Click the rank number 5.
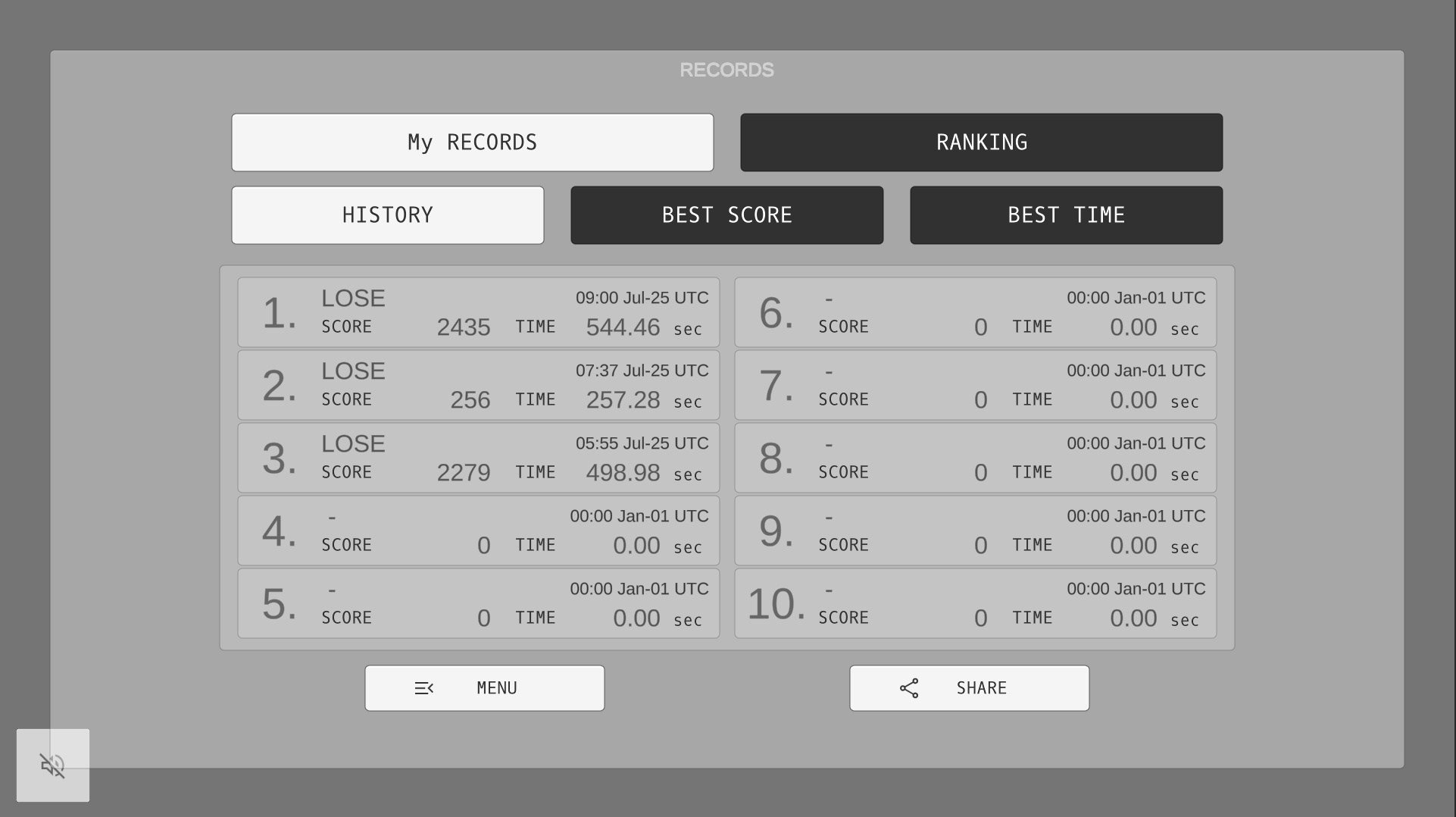Screen dimensions: 1456x817 coord(279,604)
